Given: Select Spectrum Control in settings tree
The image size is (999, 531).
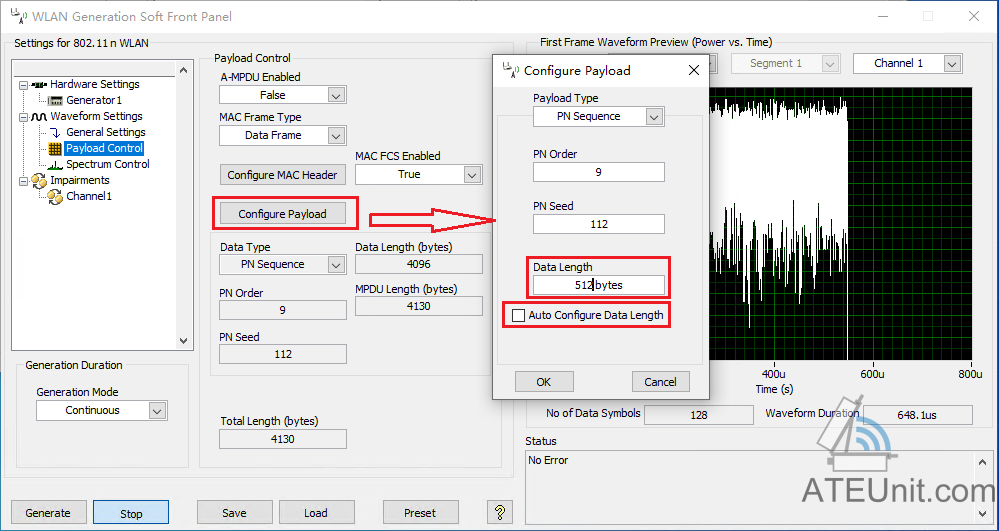Looking at the screenshot, I should (108, 164).
